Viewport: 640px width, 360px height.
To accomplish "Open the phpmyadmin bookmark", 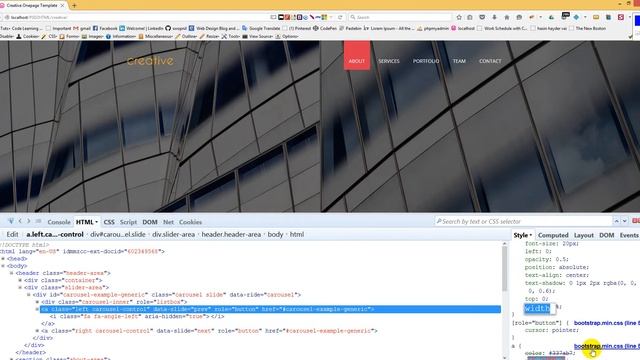I will tap(433, 28).
